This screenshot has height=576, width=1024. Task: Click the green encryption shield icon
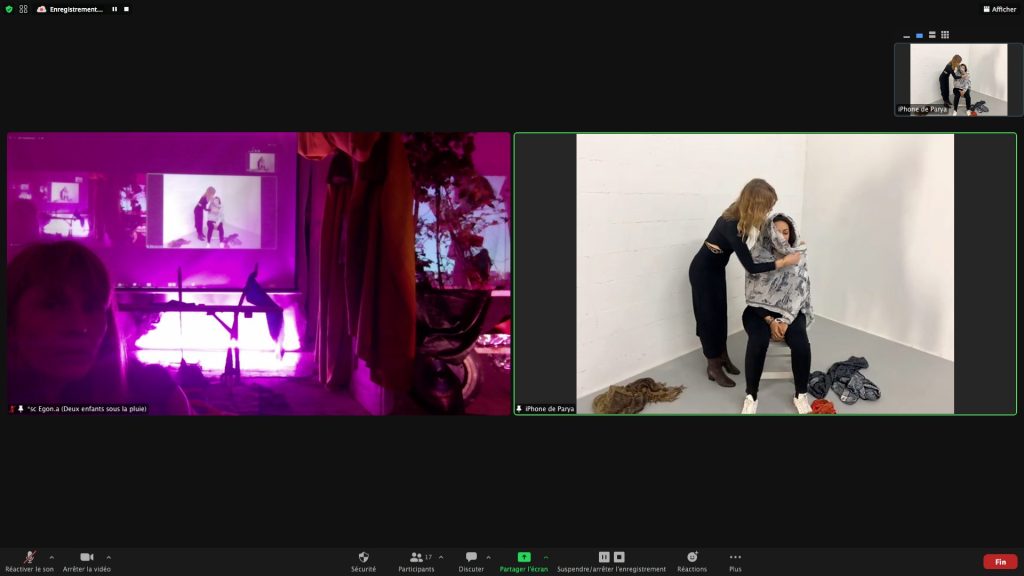click(x=9, y=9)
